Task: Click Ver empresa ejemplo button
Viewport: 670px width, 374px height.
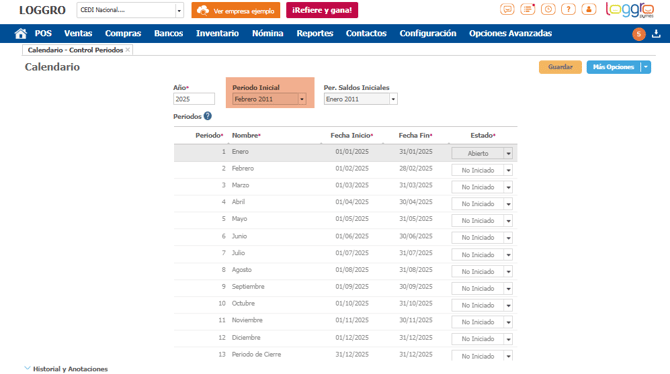Action: click(236, 10)
